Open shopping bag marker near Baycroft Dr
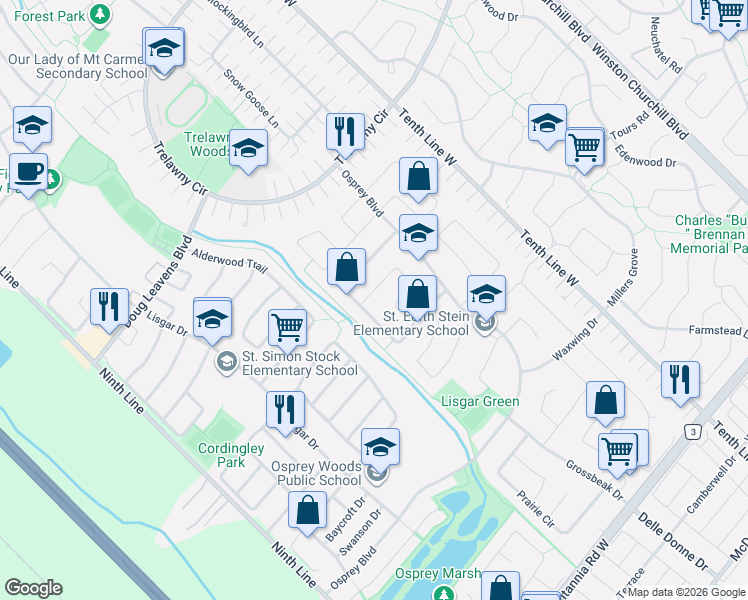The height and width of the screenshot is (600, 748). [307, 511]
